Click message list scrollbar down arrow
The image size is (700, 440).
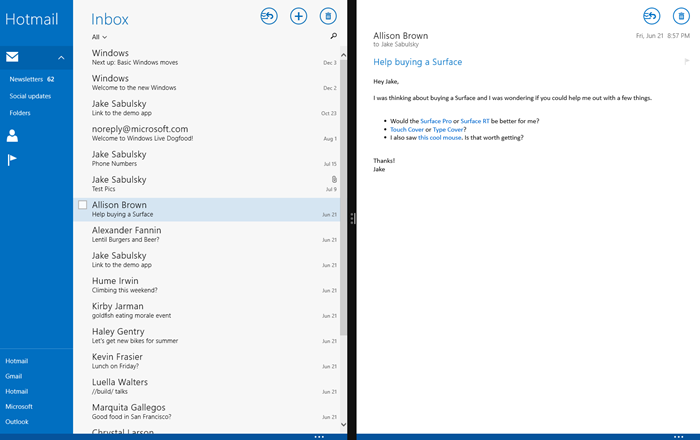click(x=343, y=424)
